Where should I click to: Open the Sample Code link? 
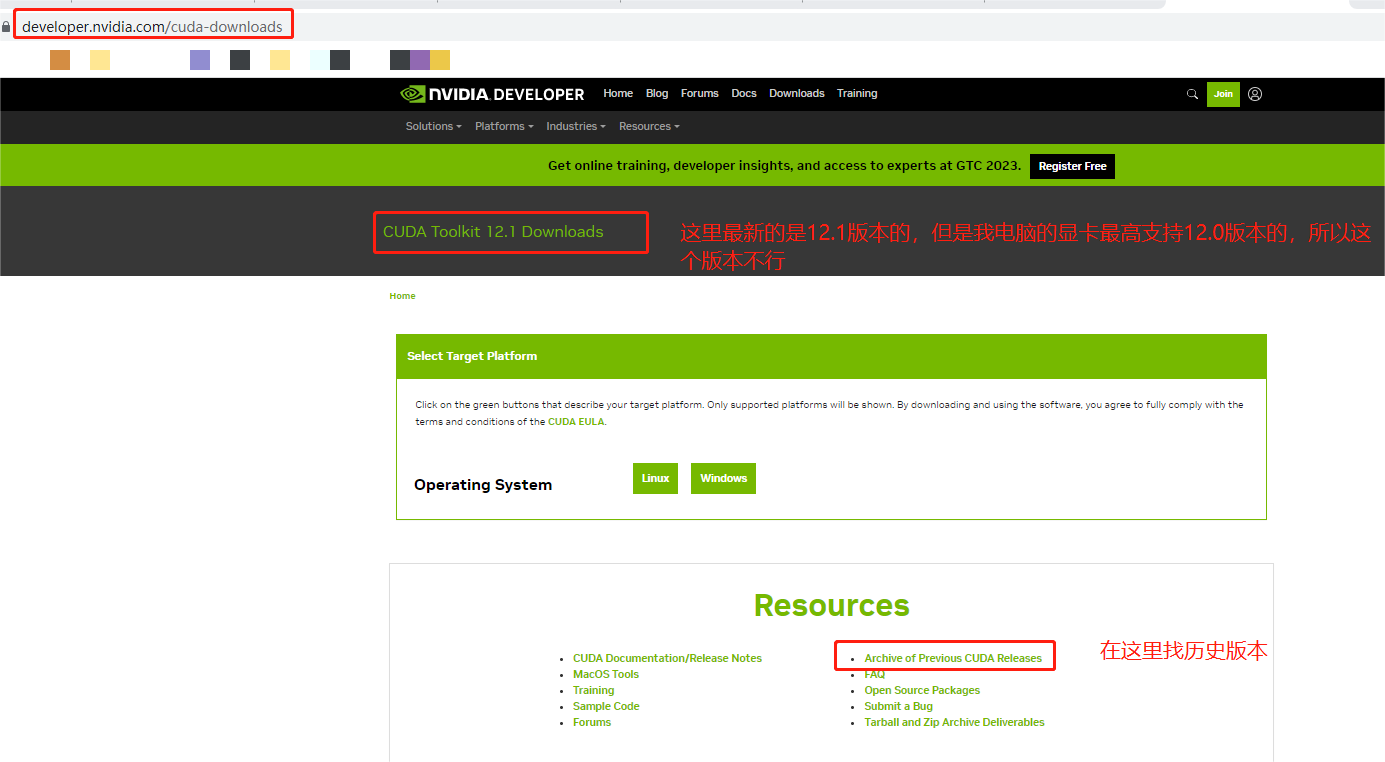coord(606,706)
